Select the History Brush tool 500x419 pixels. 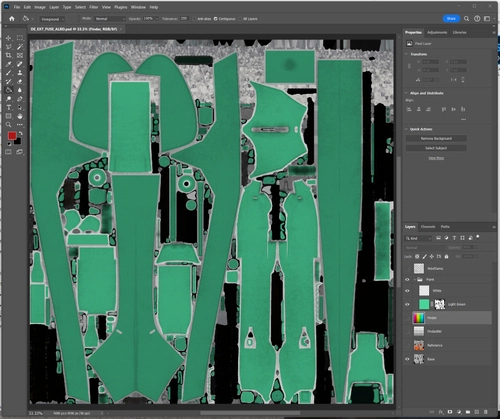tap(9, 81)
